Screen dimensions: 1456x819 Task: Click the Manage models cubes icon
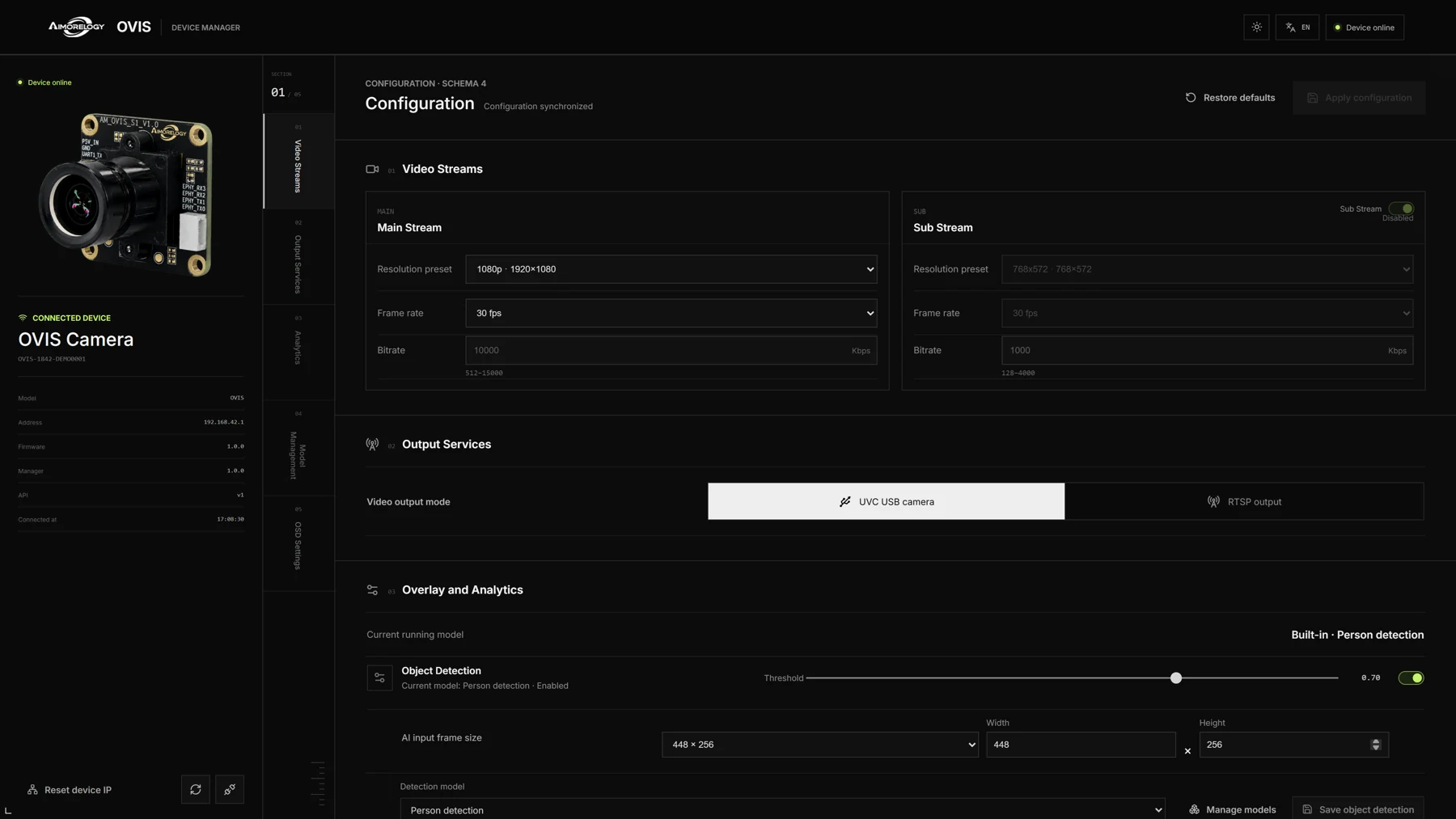tap(1194, 809)
